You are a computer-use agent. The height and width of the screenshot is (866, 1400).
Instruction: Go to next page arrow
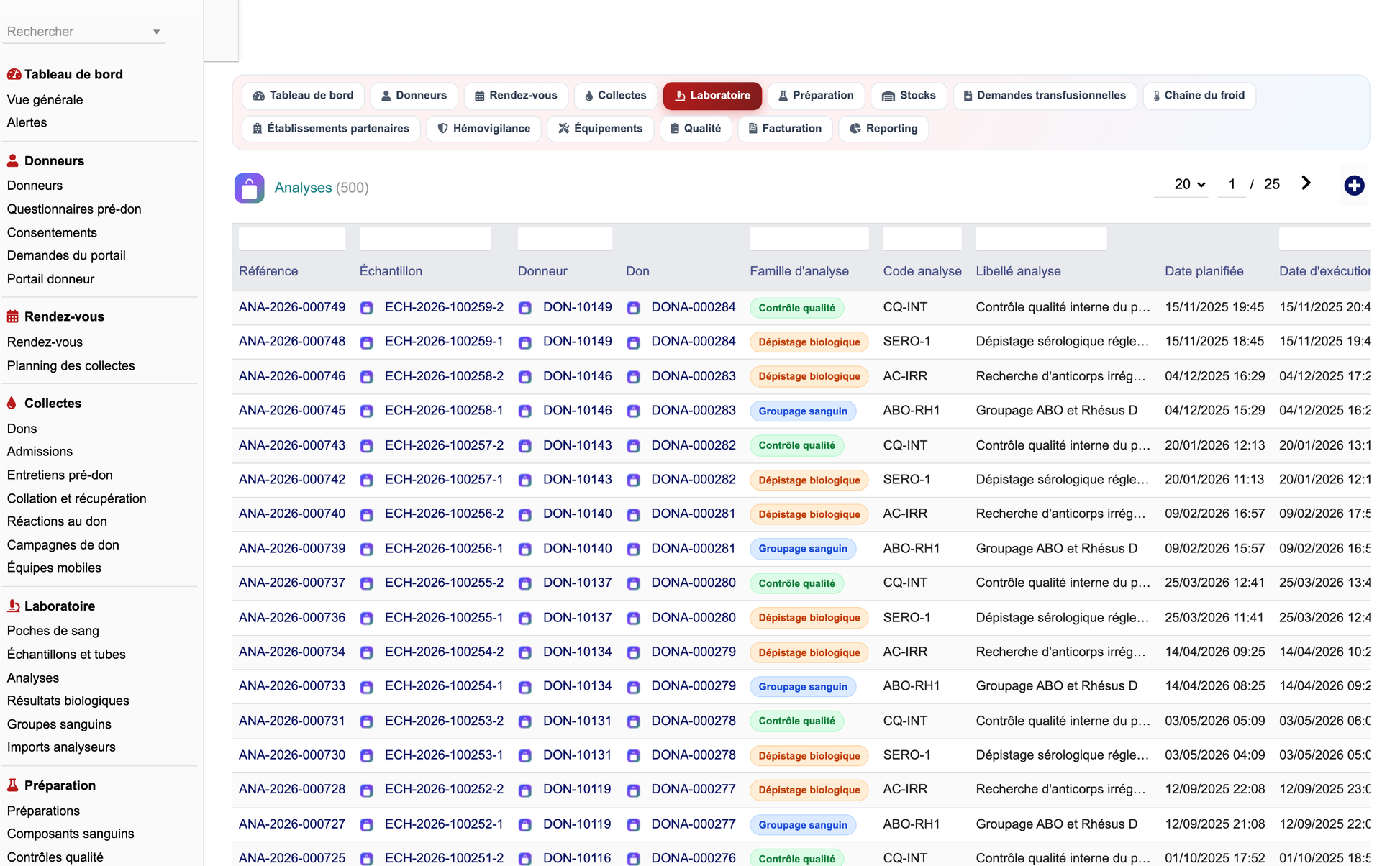tap(1306, 183)
